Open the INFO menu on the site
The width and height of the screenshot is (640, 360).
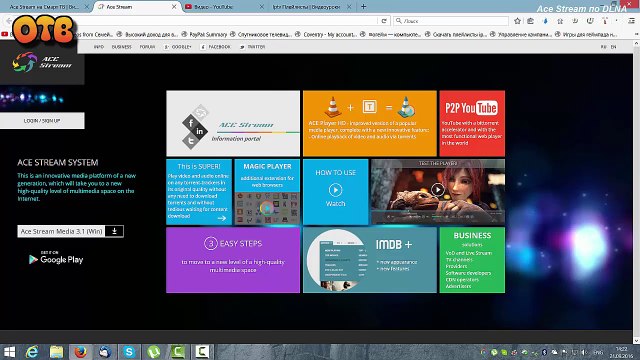[x=99, y=47]
